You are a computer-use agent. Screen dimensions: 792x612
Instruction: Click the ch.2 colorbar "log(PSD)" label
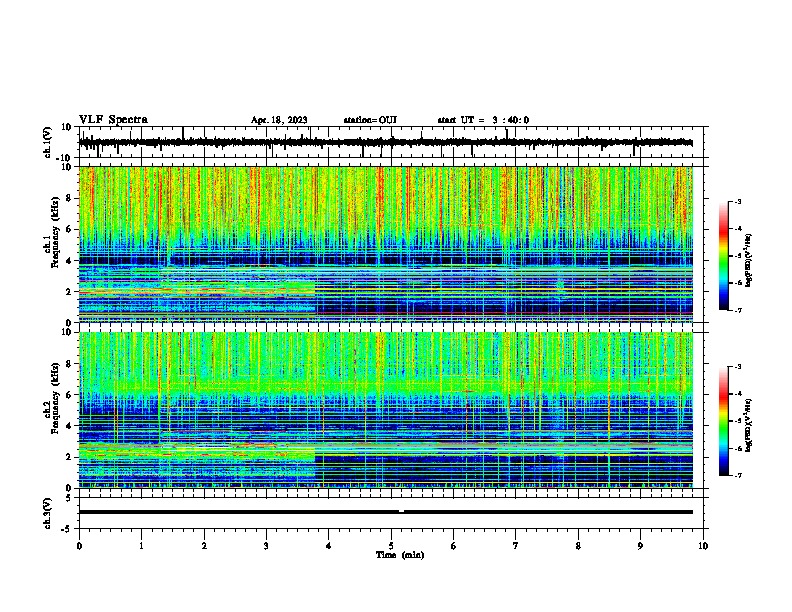[x=748, y=425]
